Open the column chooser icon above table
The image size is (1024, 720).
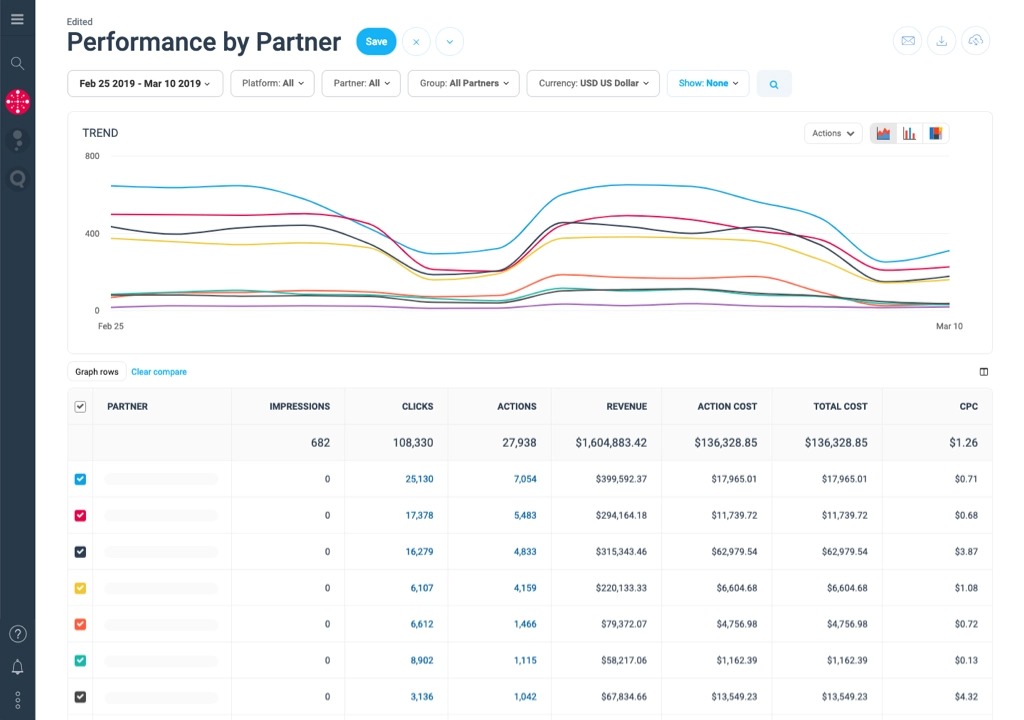(x=984, y=372)
